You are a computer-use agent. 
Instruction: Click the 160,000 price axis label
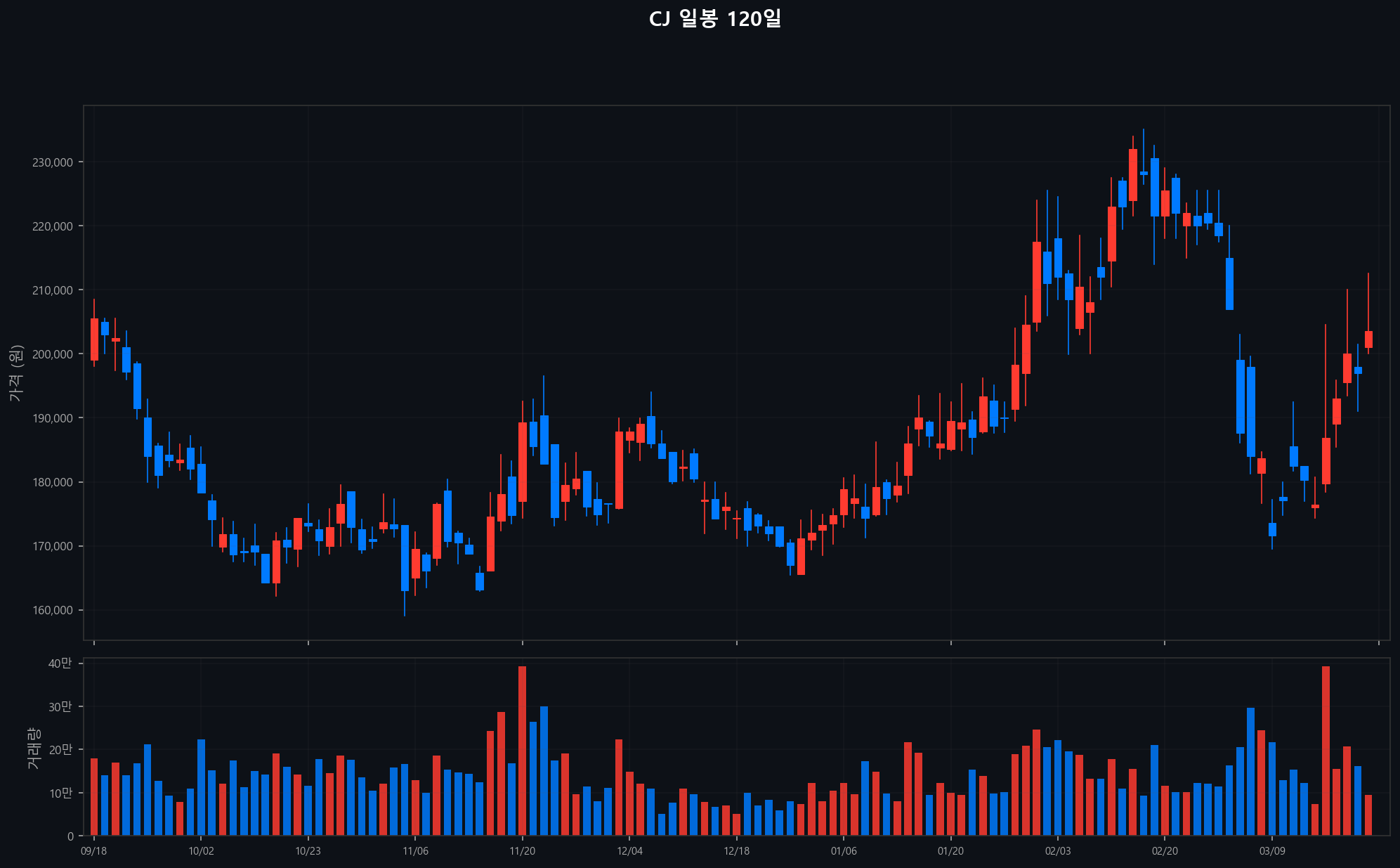coord(52,610)
